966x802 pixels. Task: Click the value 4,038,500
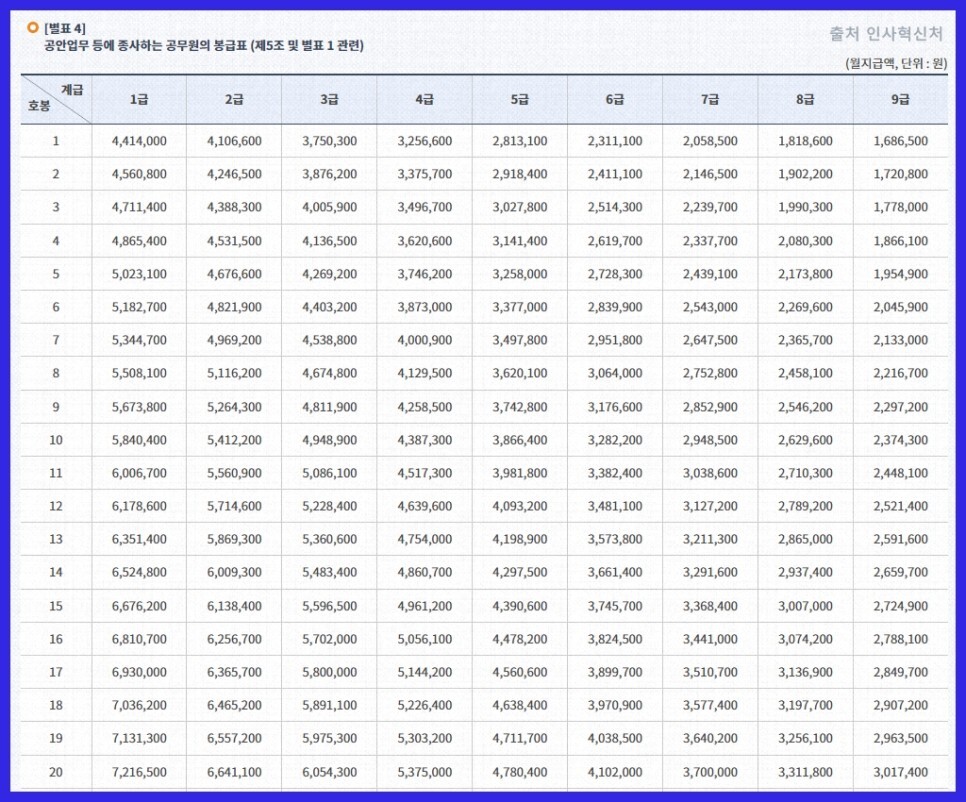pyautogui.click(x=615, y=739)
